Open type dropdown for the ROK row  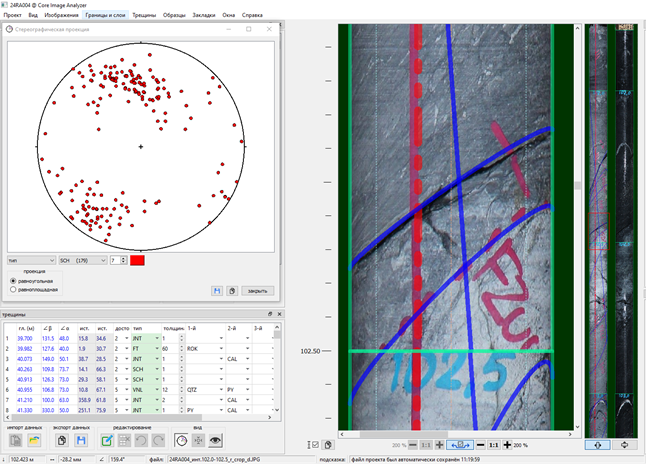click(156, 348)
